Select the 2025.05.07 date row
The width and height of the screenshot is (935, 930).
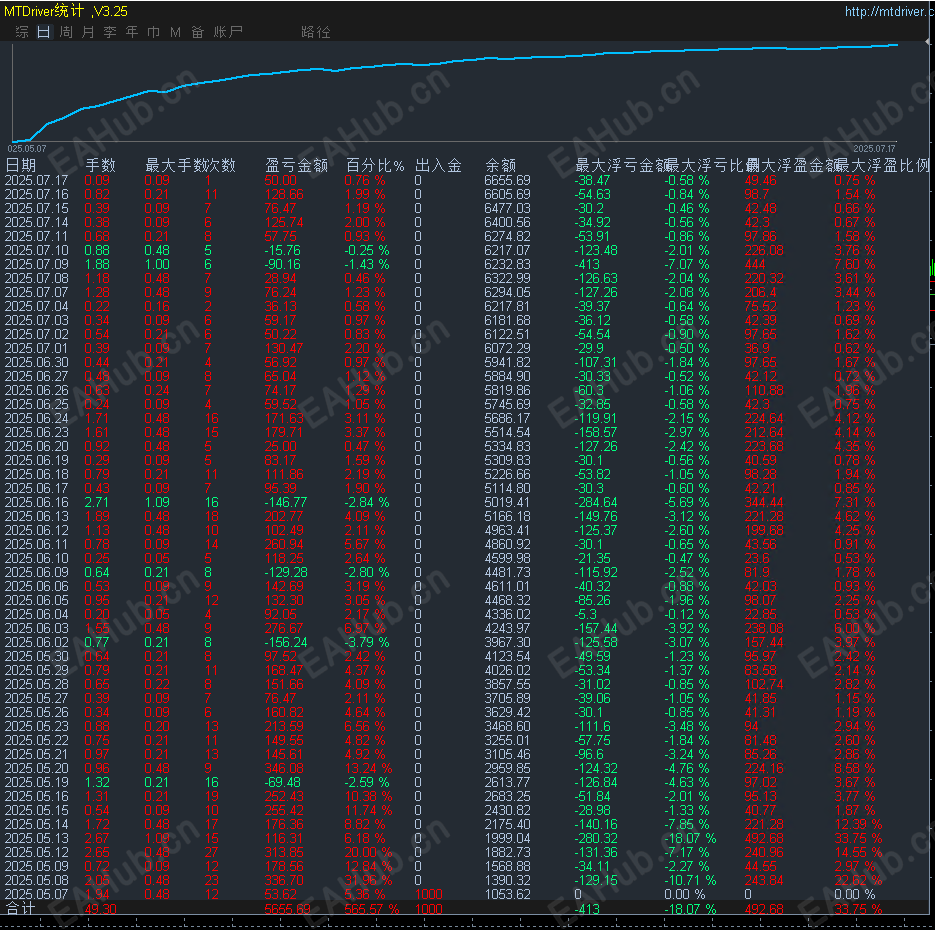[x=36, y=894]
